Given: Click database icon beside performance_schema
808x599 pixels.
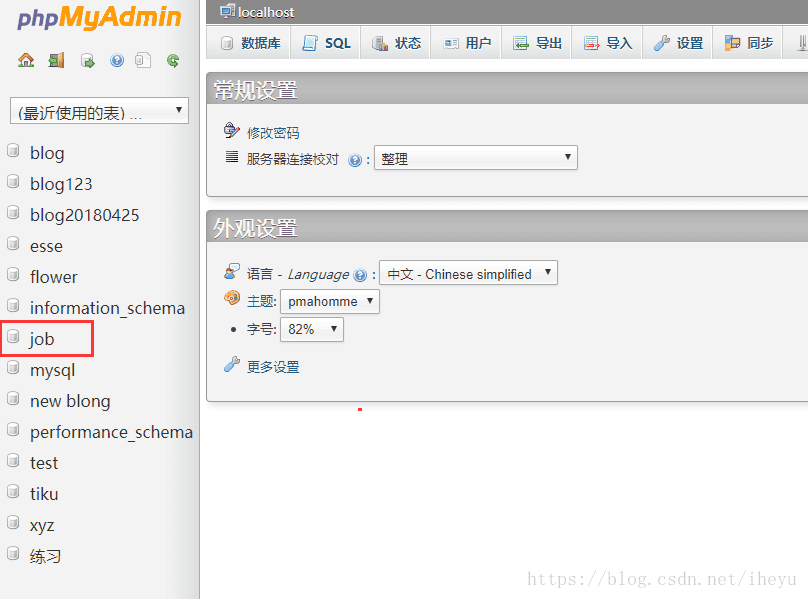Looking at the screenshot, I should (13, 430).
